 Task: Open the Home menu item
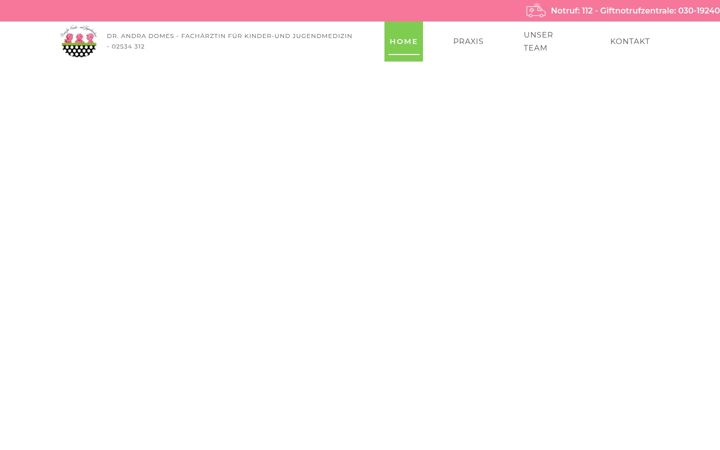coord(404,41)
